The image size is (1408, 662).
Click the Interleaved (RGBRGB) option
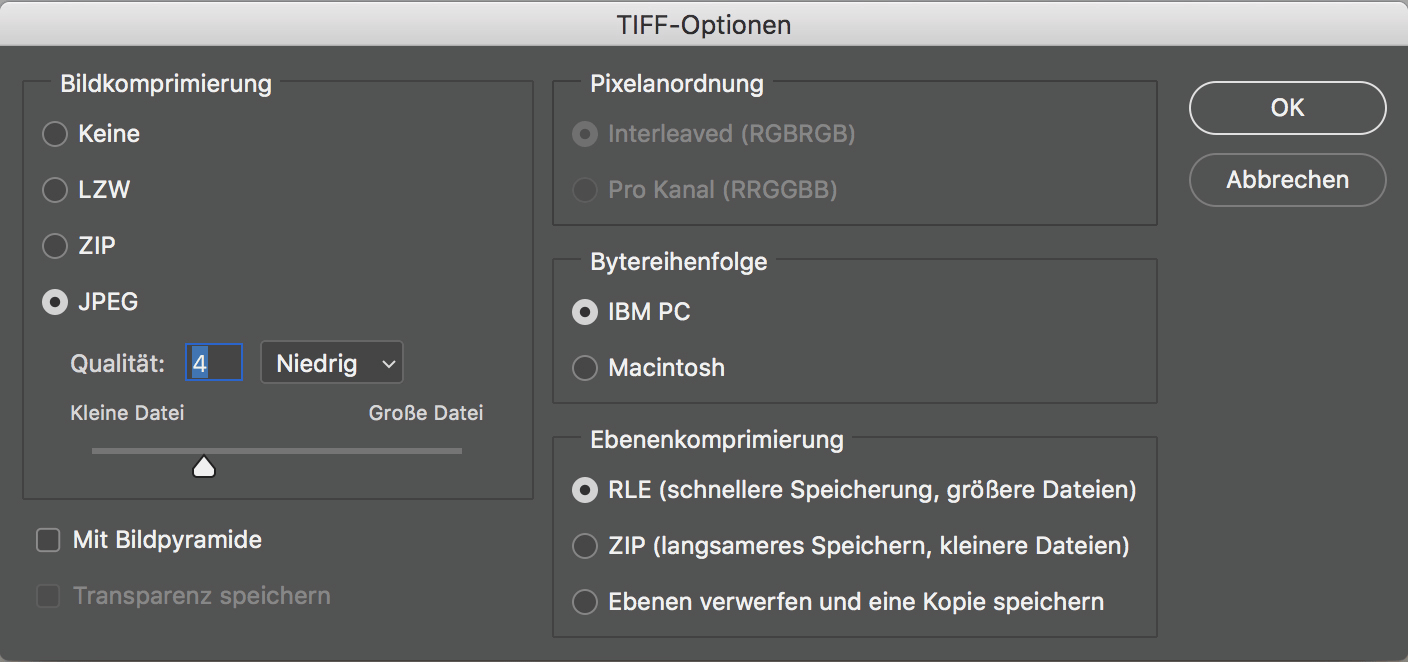(584, 133)
